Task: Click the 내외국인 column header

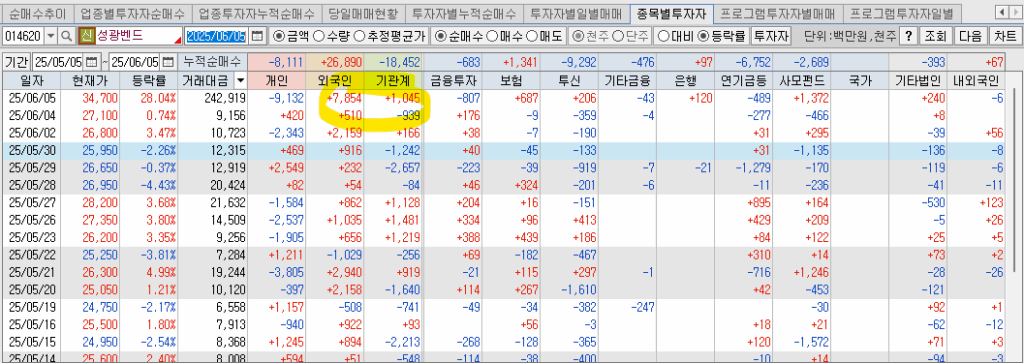Action: 976,81
